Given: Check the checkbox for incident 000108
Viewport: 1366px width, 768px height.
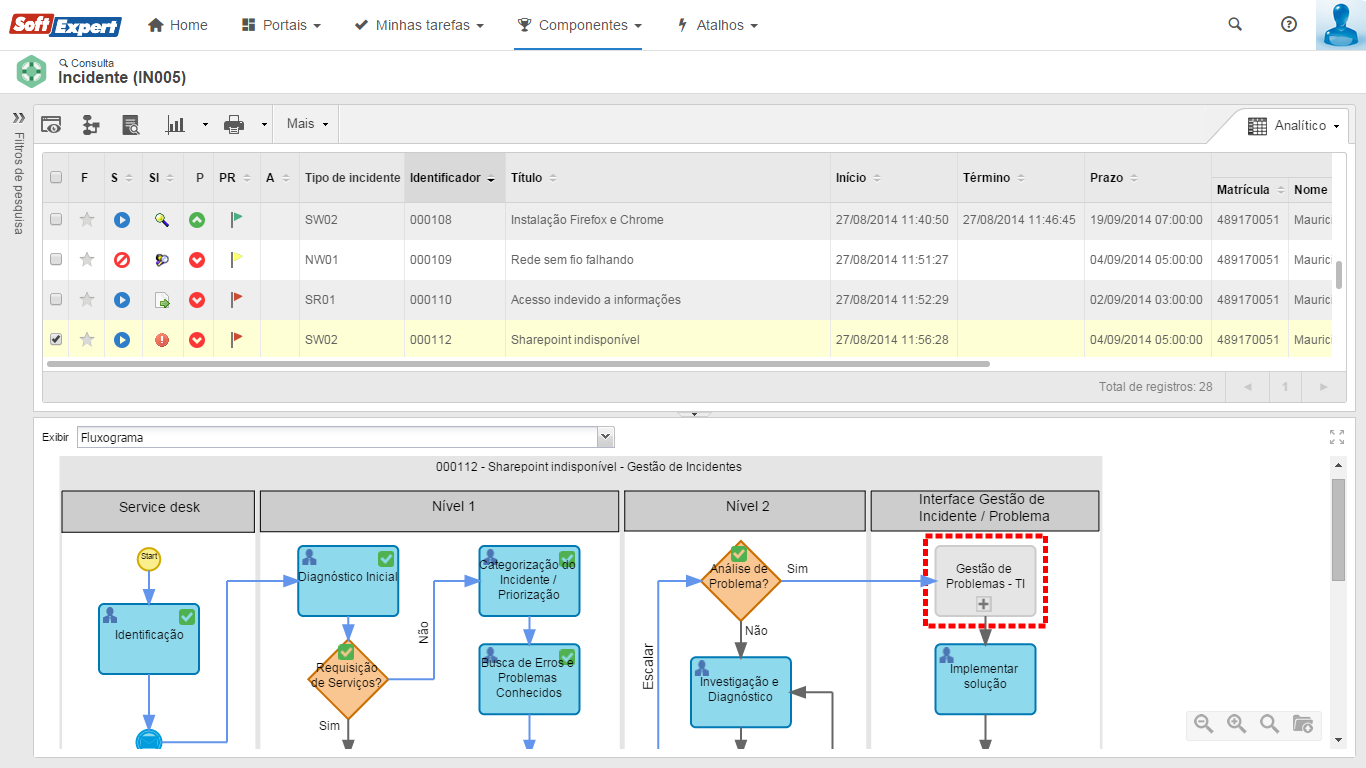Looking at the screenshot, I should coord(56,219).
